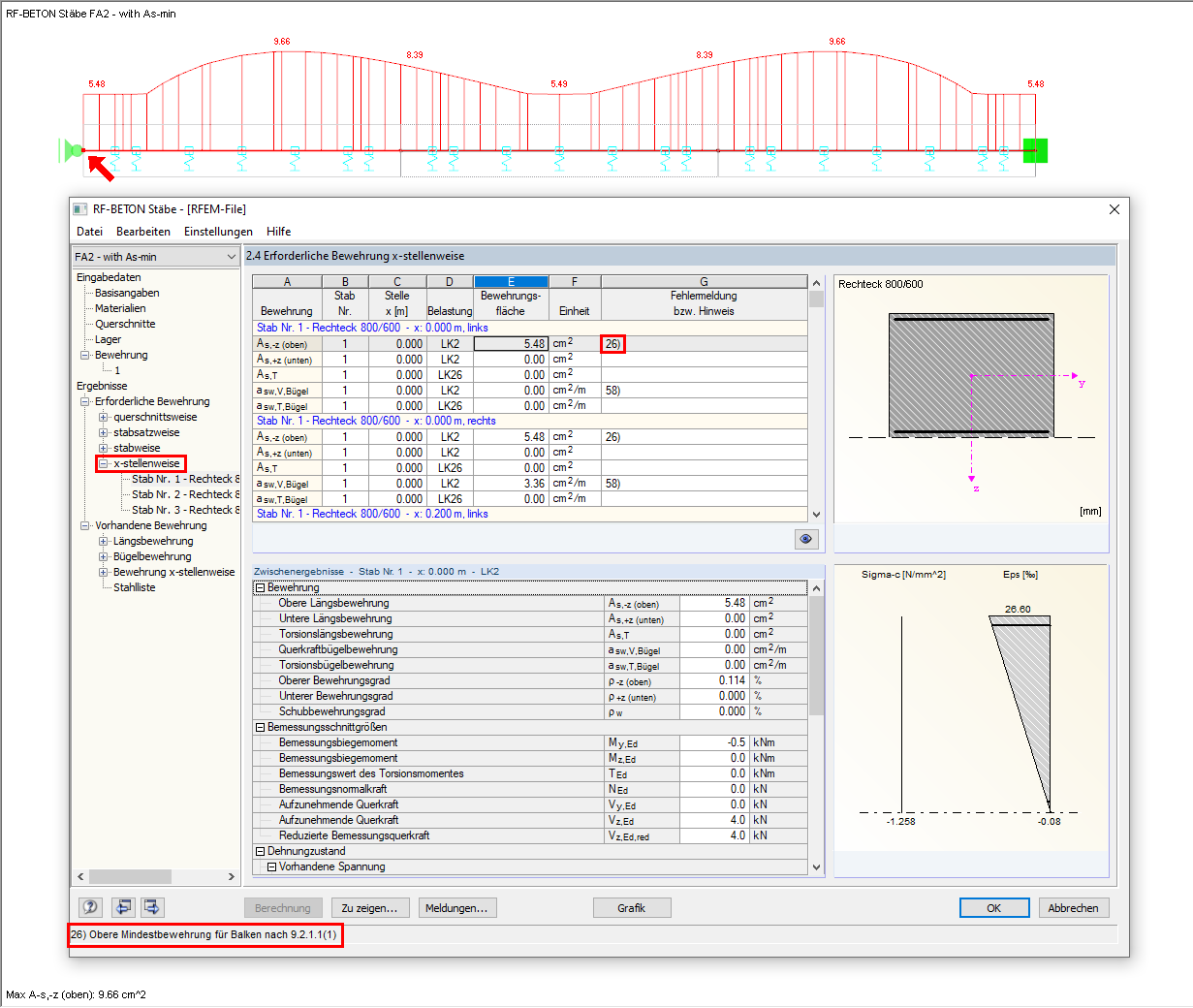Open the Zu zeigen dialog
1193x1008 pixels.
(x=368, y=907)
